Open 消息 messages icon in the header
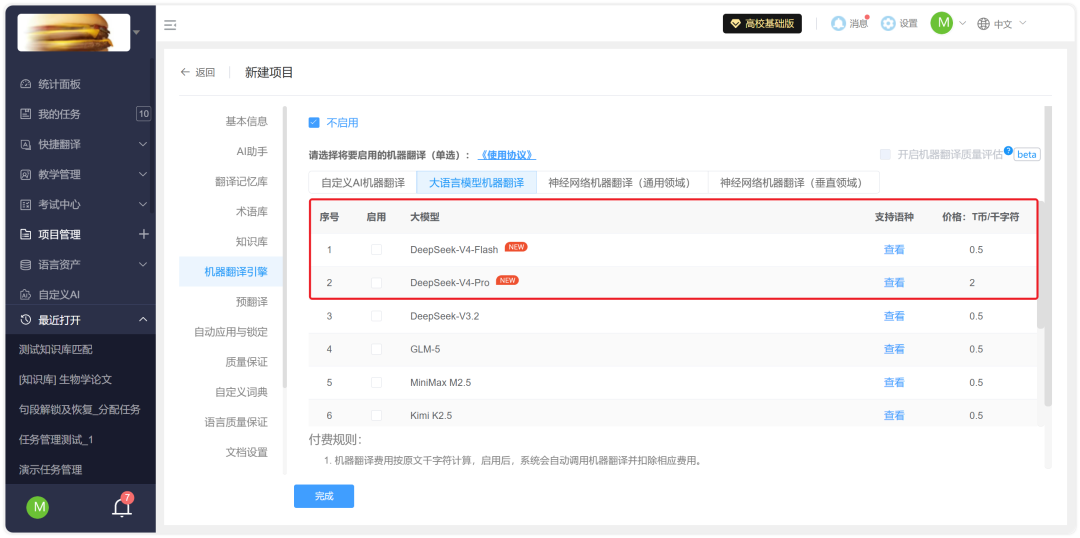This screenshot has height=538, width=1080. point(838,23)
